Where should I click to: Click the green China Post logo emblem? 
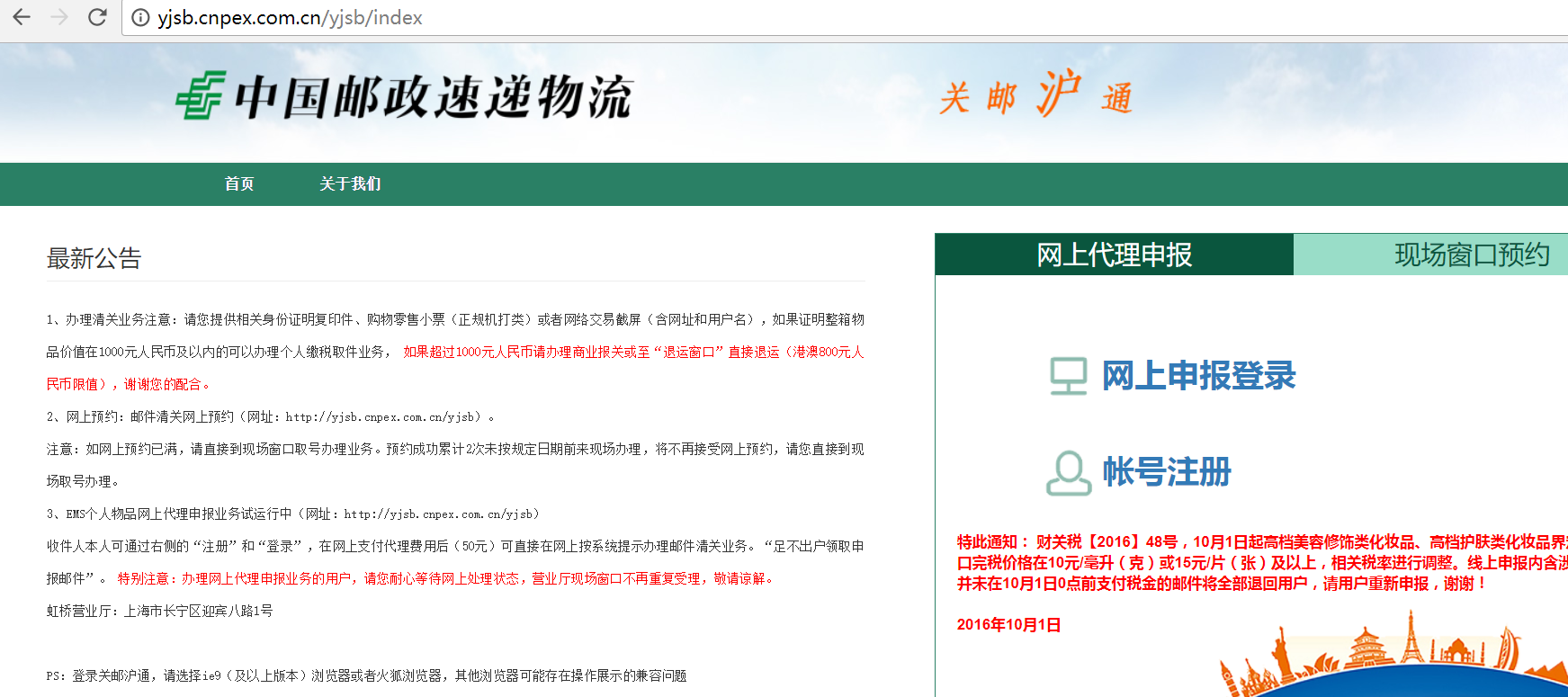tap(201, 95)
